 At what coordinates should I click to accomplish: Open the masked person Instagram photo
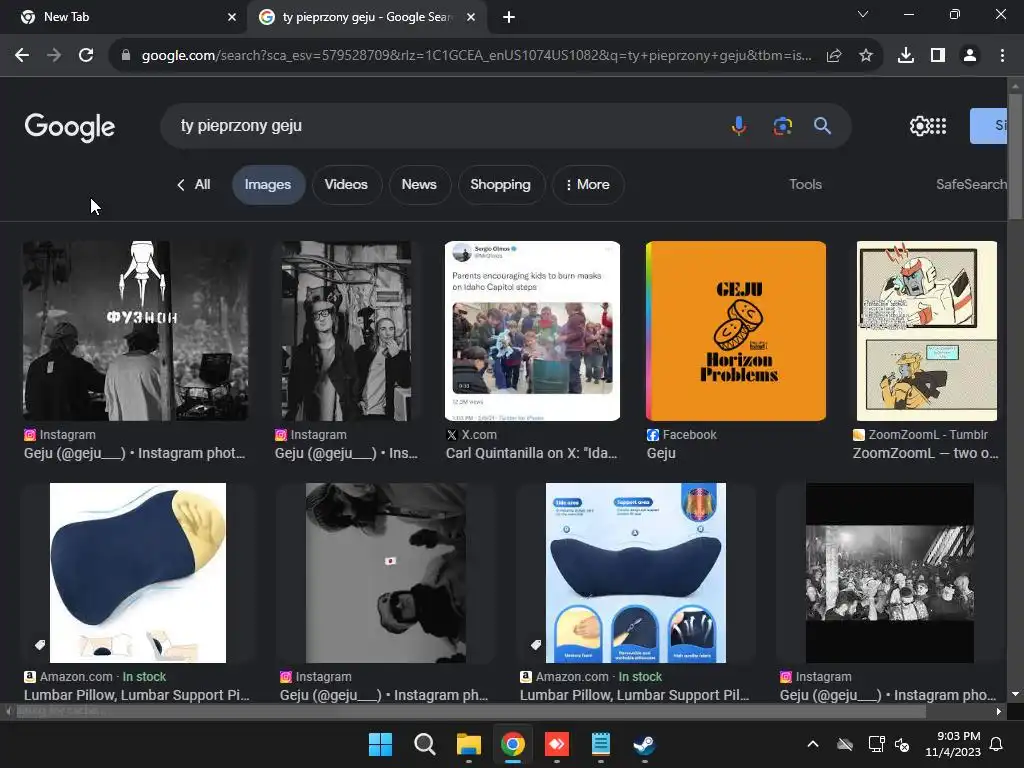(x=386, y=573)
